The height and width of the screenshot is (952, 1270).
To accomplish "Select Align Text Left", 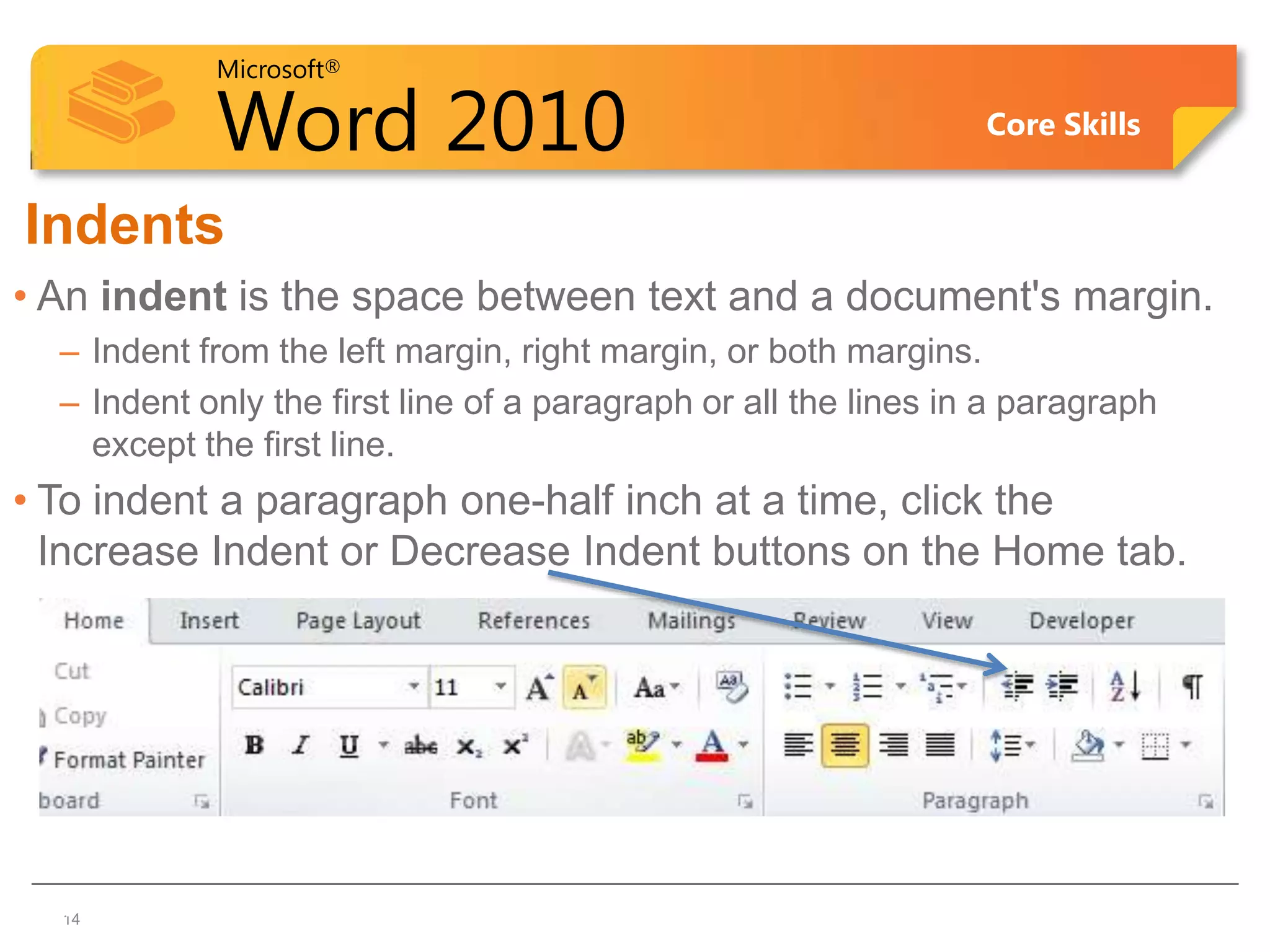I will point(798,744).
